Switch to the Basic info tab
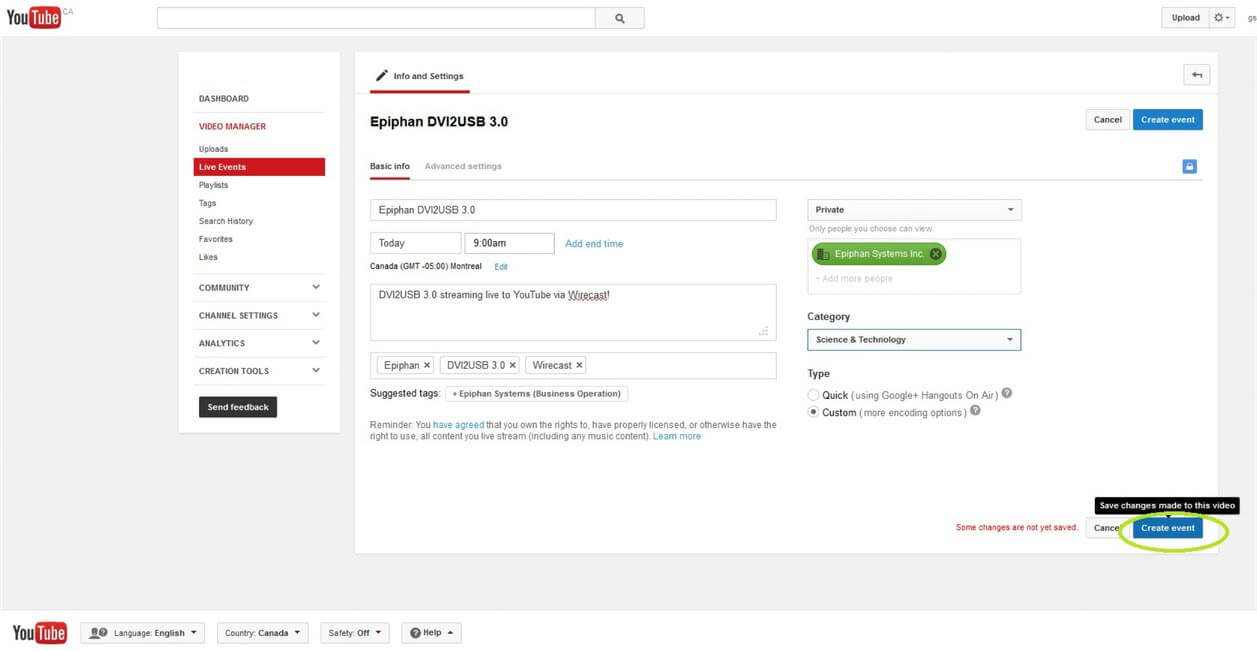 (x=390, y=166)
